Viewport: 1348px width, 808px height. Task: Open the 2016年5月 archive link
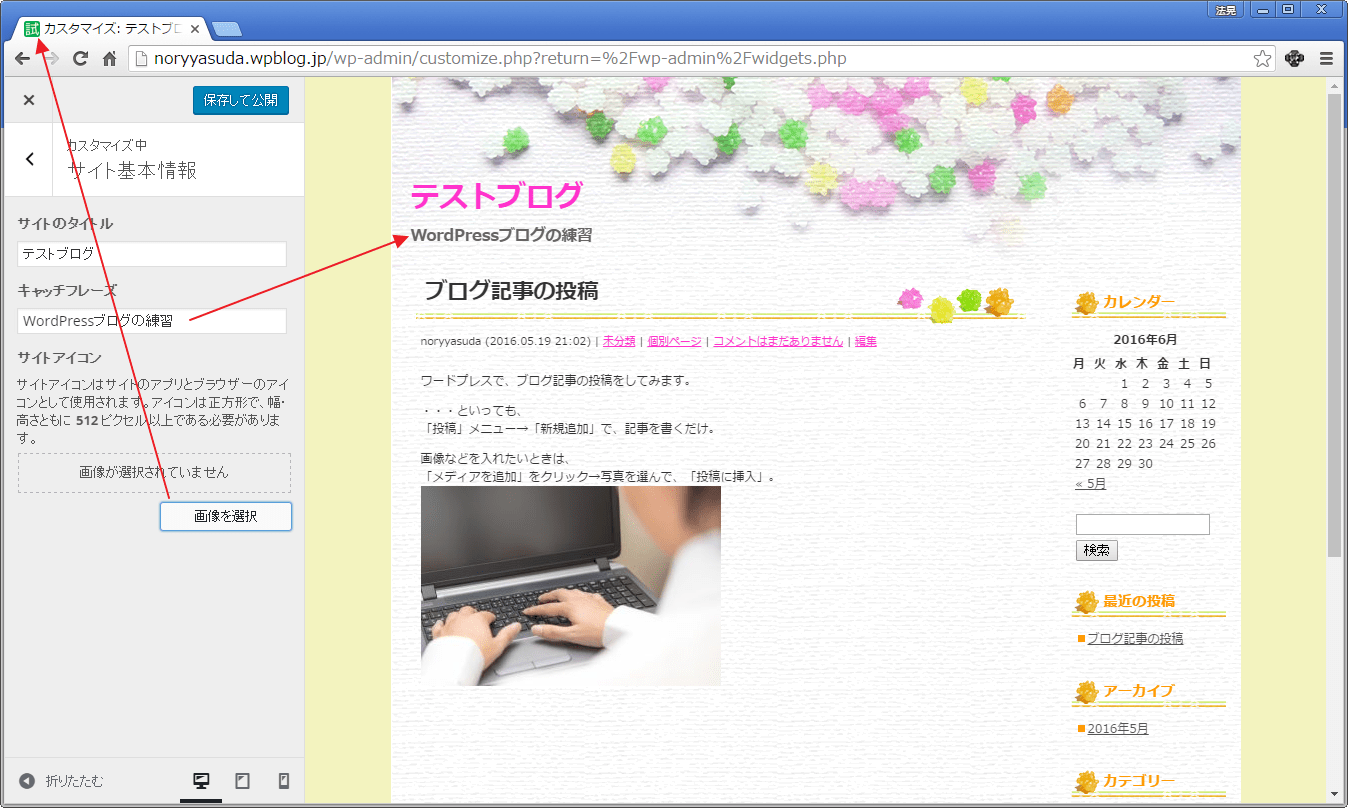tap(1117, 729)
